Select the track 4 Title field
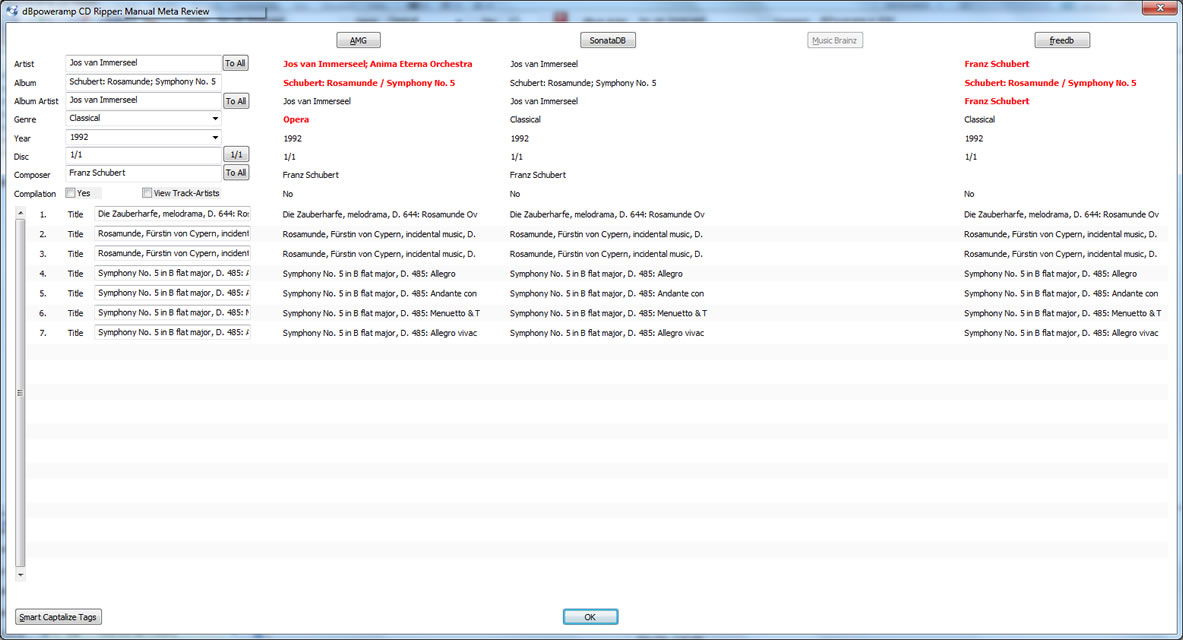This screenshot has height=640, width=1183. tap(172, 273)
